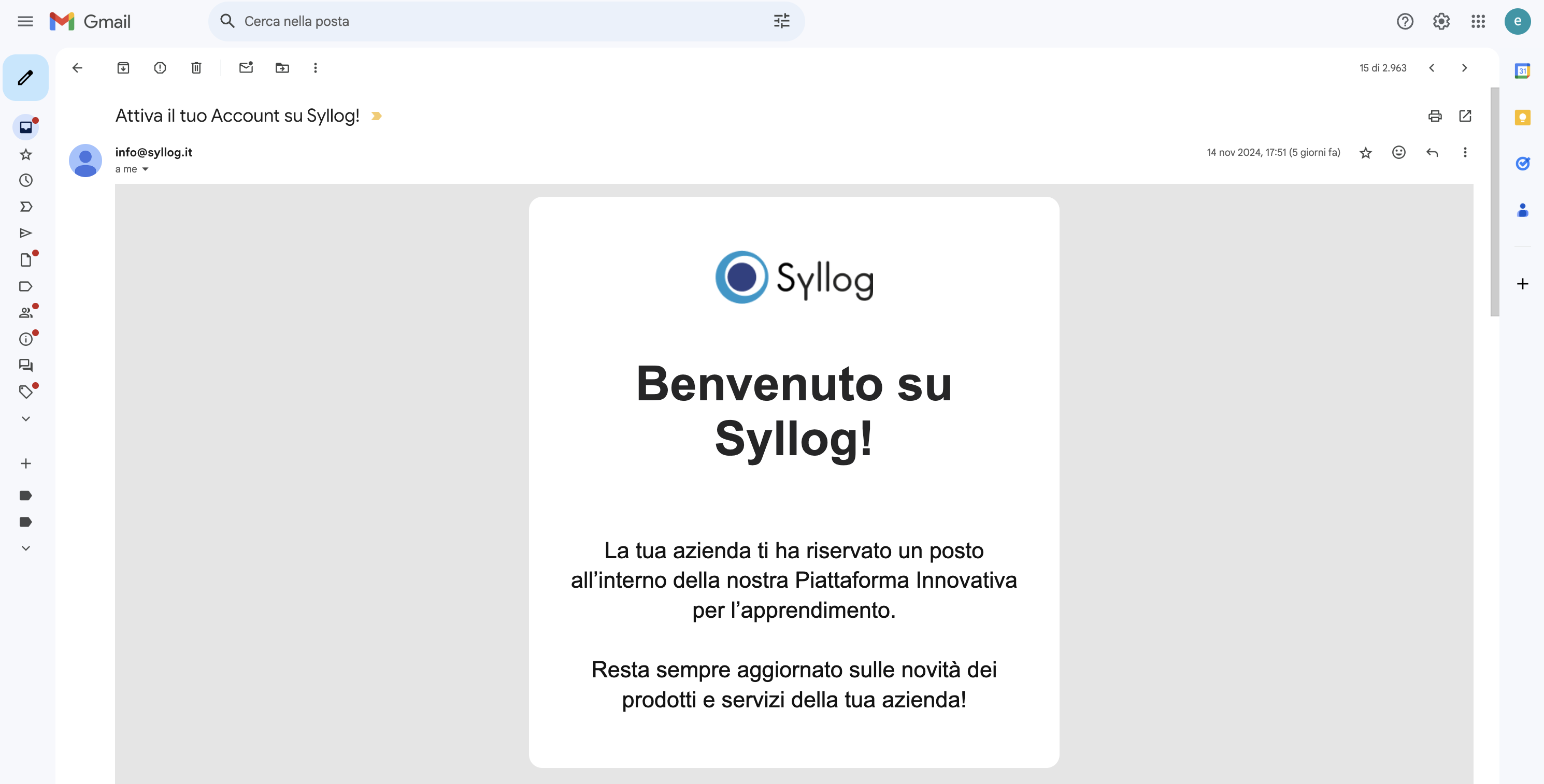Mark the email as unread
This screenshot has width=1544, height=784.
[246, 68]
